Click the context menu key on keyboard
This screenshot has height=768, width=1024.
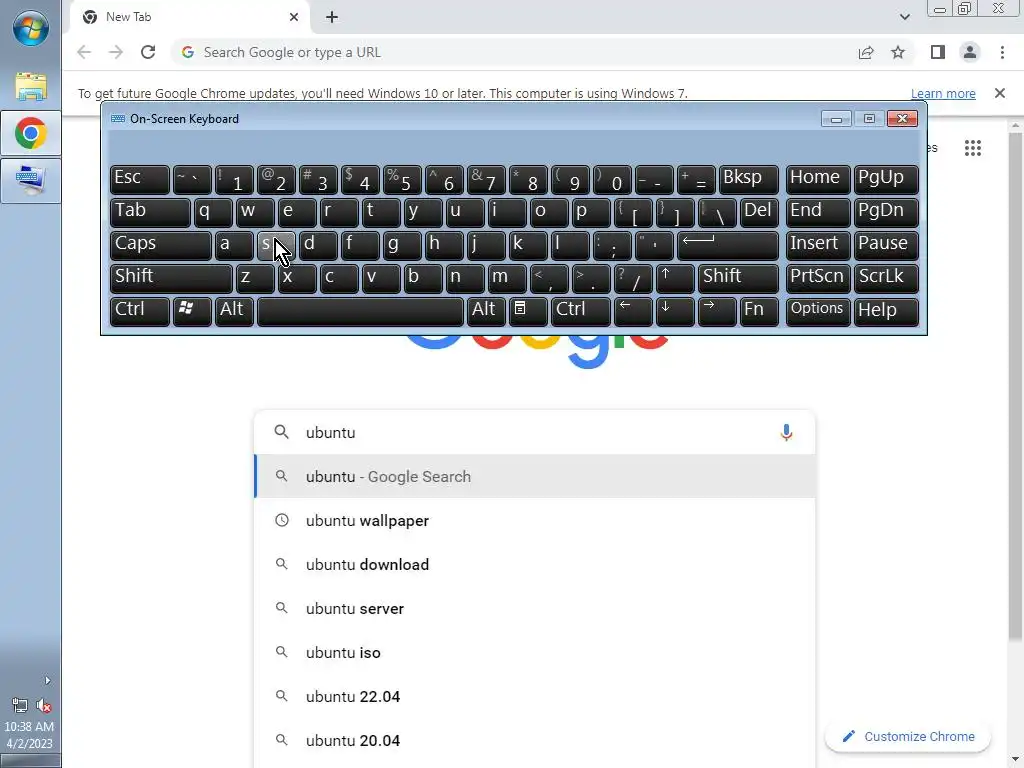(x=528, y=311)
